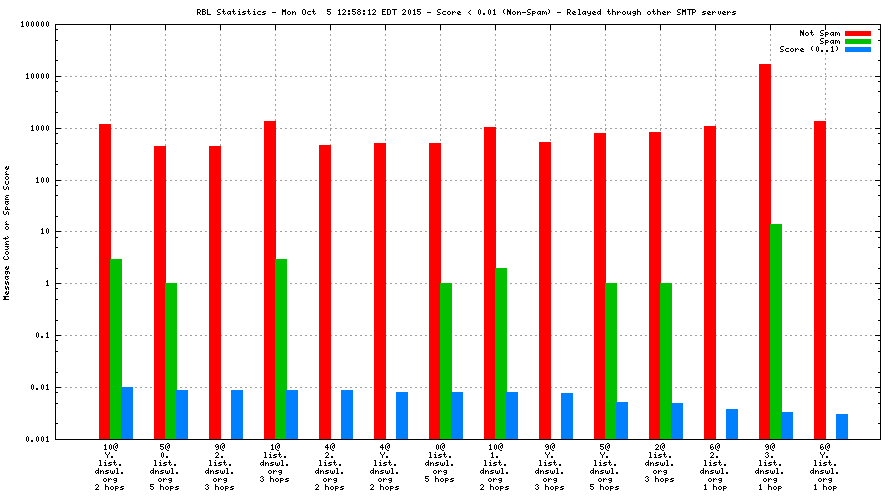896x504 pixels.
Task: Click the green Spam bar for 9@ 3. 1 hop
Action: coord(776,330)
